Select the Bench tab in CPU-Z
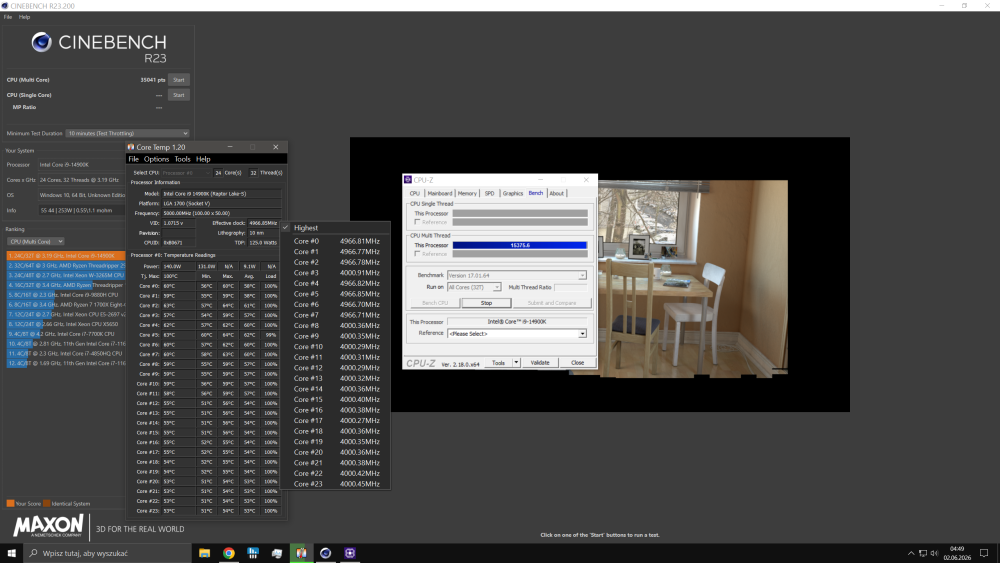The image size is (1000, 563). click(536, 193)
